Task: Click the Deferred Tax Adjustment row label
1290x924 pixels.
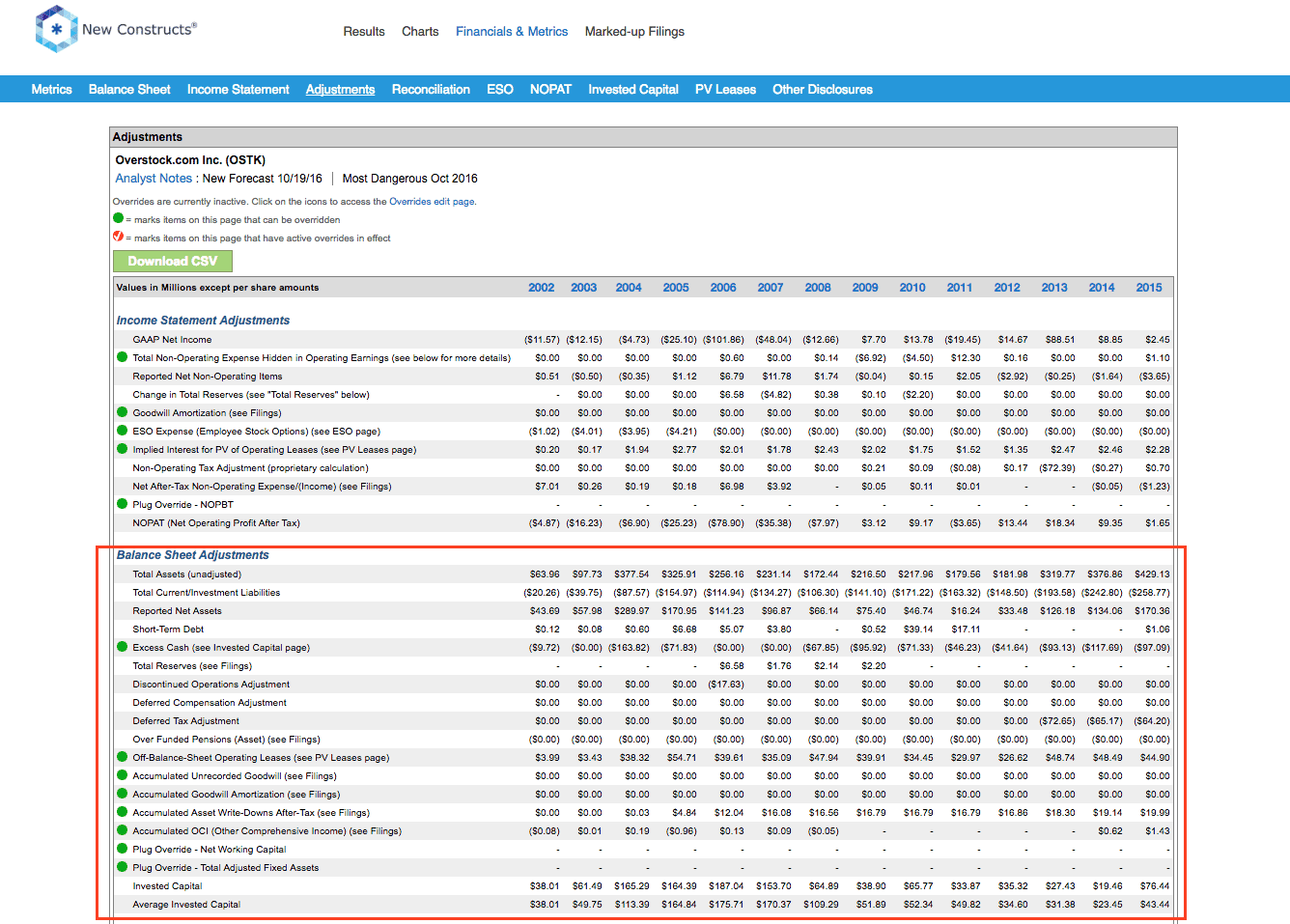Action: pyautogui.click(x=185, y=721)
